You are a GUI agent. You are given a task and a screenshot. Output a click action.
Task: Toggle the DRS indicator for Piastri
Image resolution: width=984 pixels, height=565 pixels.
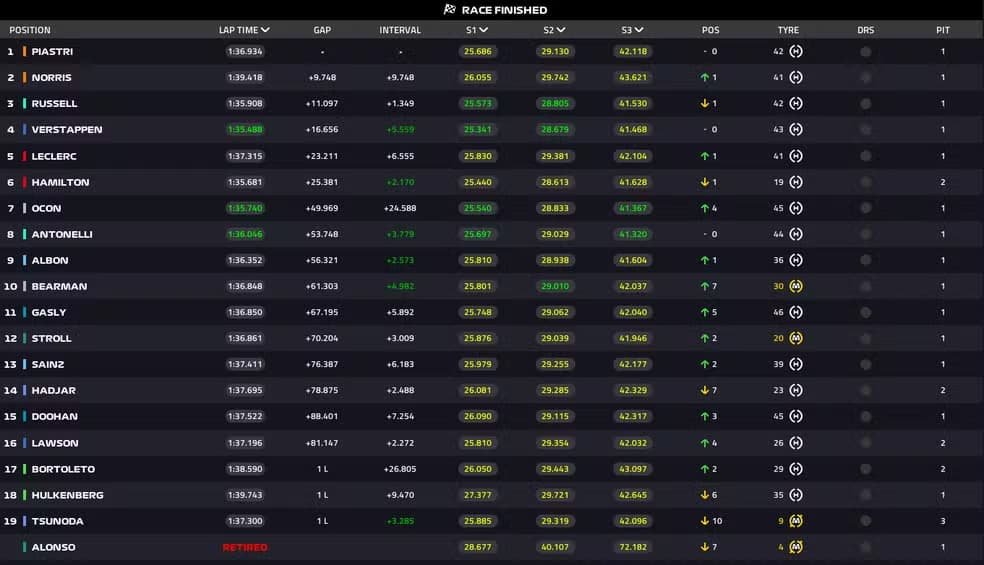click(865, 51)
